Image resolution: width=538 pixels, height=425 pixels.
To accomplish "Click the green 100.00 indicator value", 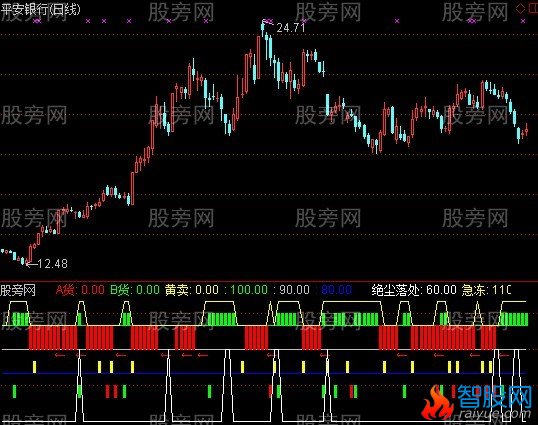I will pos(249,290).
